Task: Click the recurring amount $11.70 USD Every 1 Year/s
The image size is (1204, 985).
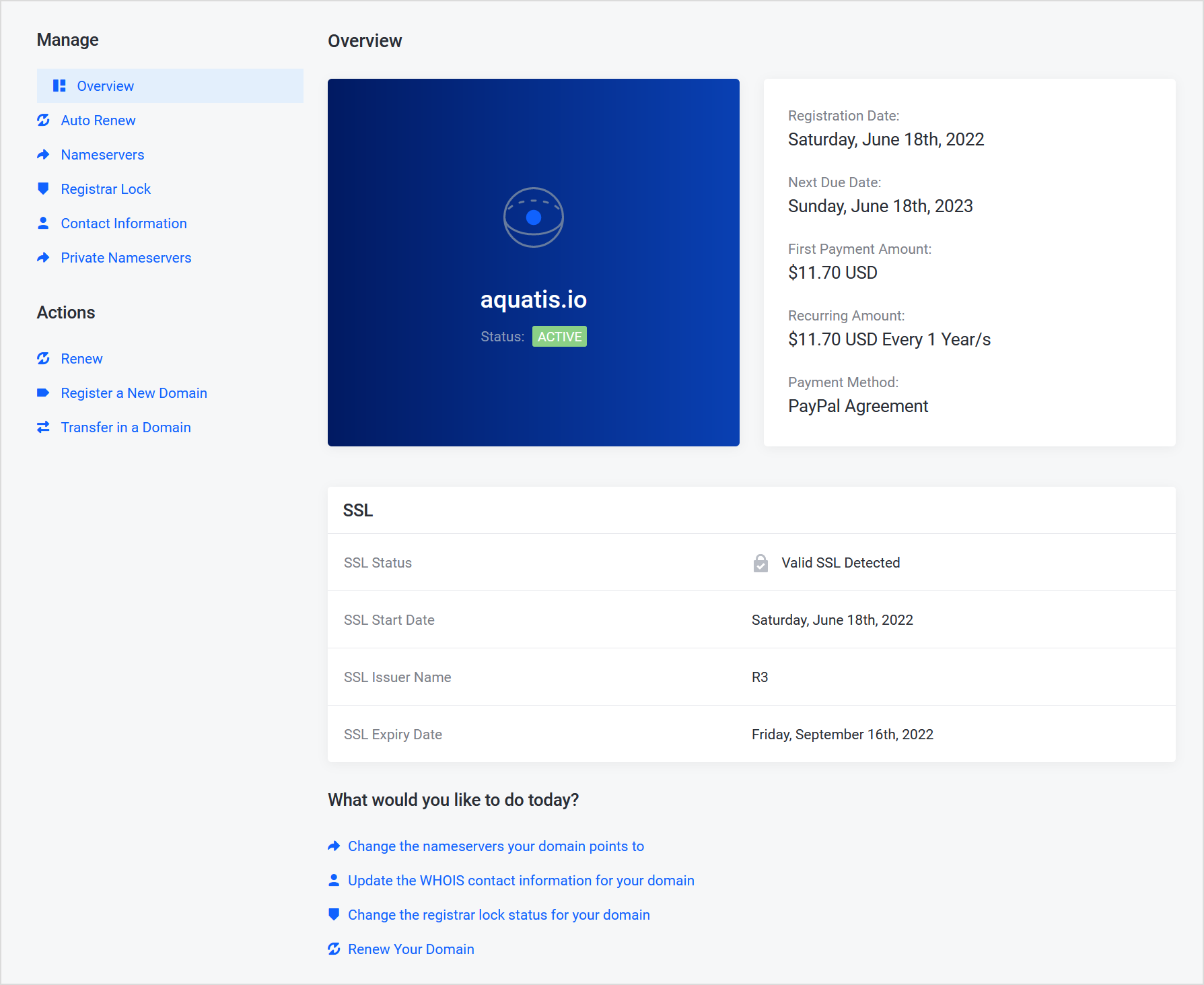Action: click(889, 339)
